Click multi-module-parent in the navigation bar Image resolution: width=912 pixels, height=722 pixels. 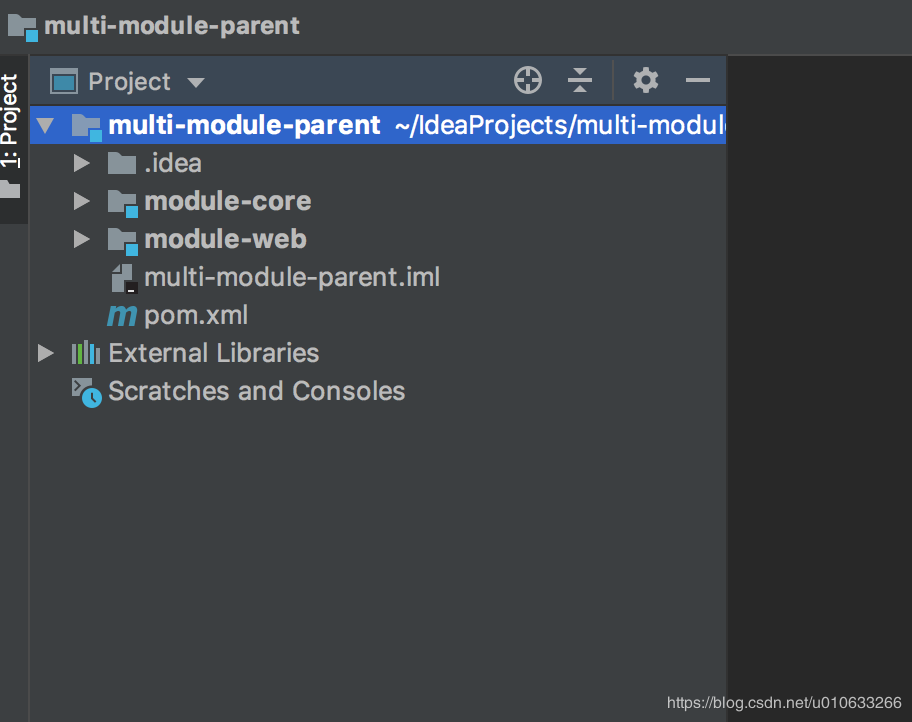click(x=171, y=26)
